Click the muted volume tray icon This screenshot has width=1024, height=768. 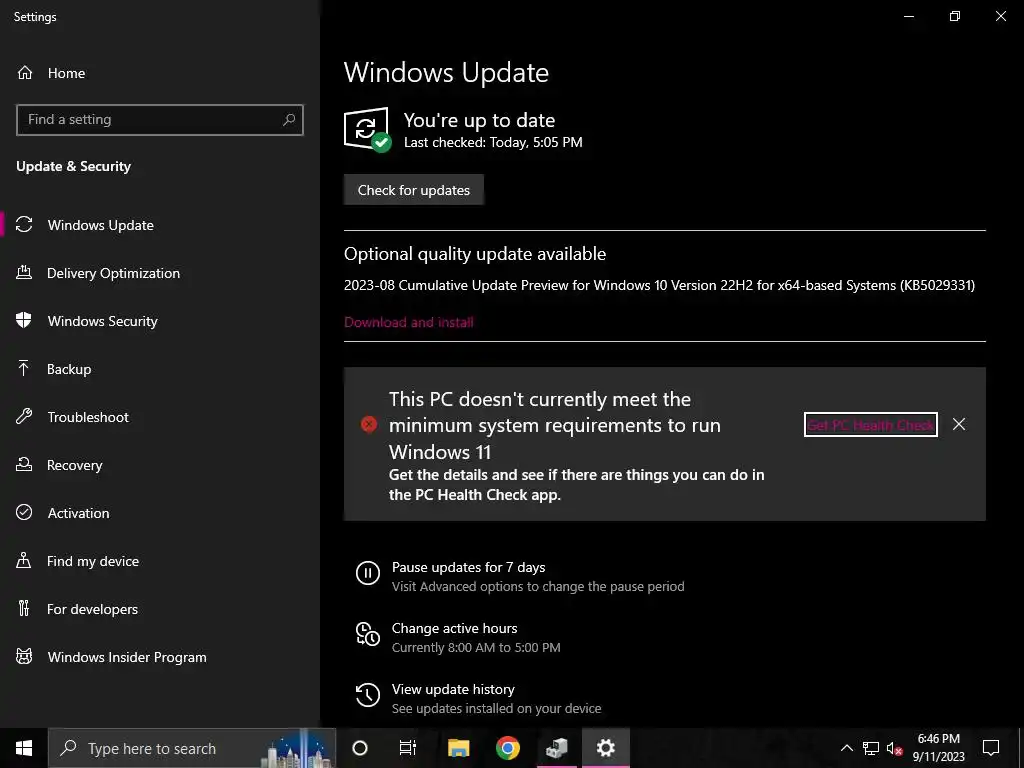895,748
